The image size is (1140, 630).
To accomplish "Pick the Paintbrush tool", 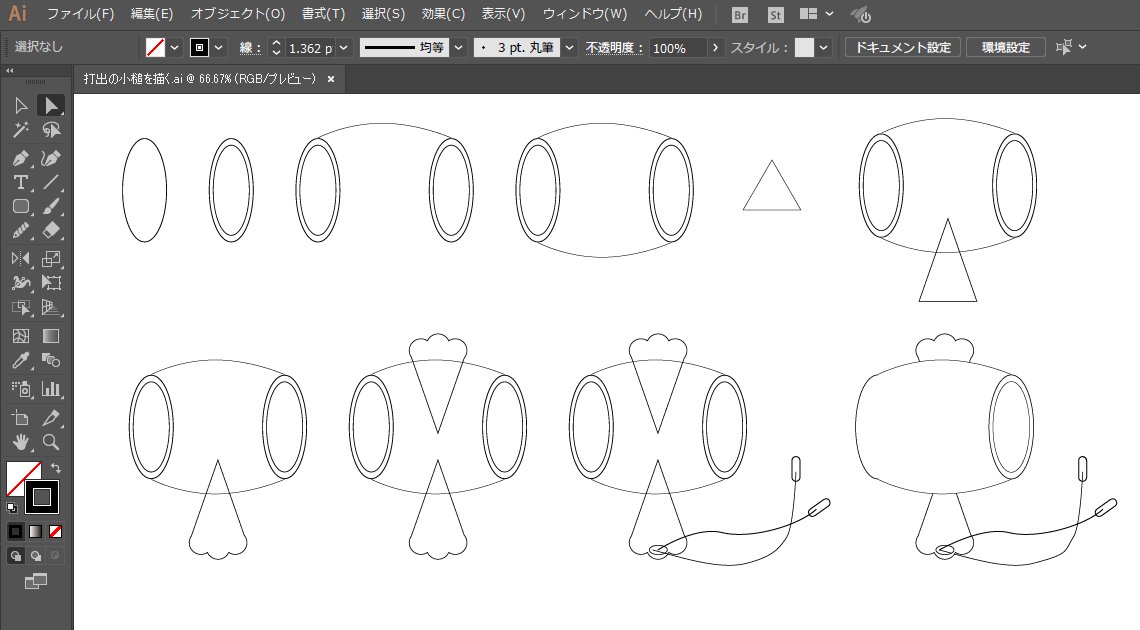I will pyautogui.click(x=50, y=206).
